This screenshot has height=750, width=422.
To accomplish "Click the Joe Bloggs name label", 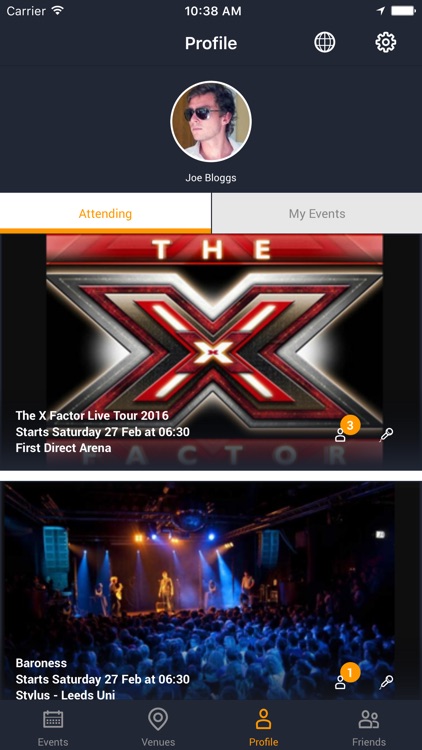I will pyautogui.click(x=211, y=178).
